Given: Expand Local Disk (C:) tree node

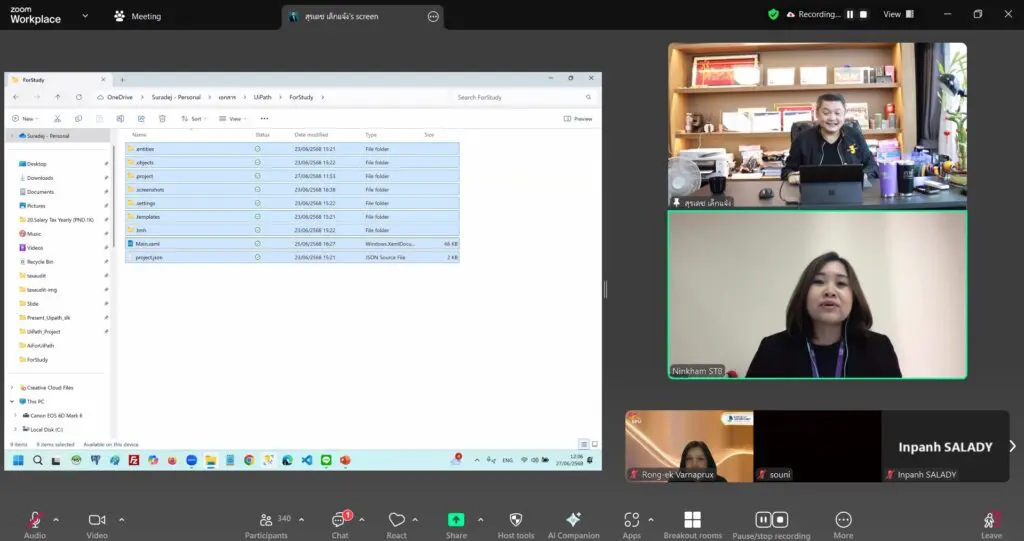Looking at the screenshot, I should (x=16, y=429).
